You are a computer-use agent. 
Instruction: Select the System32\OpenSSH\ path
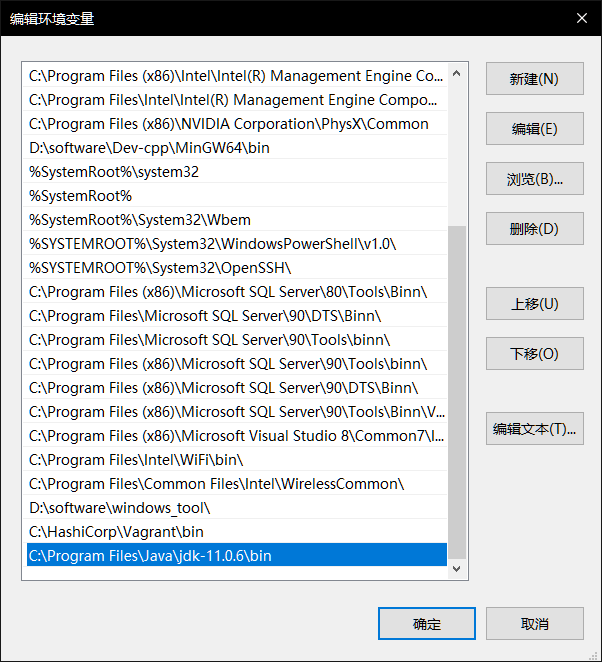pos(237,268)
